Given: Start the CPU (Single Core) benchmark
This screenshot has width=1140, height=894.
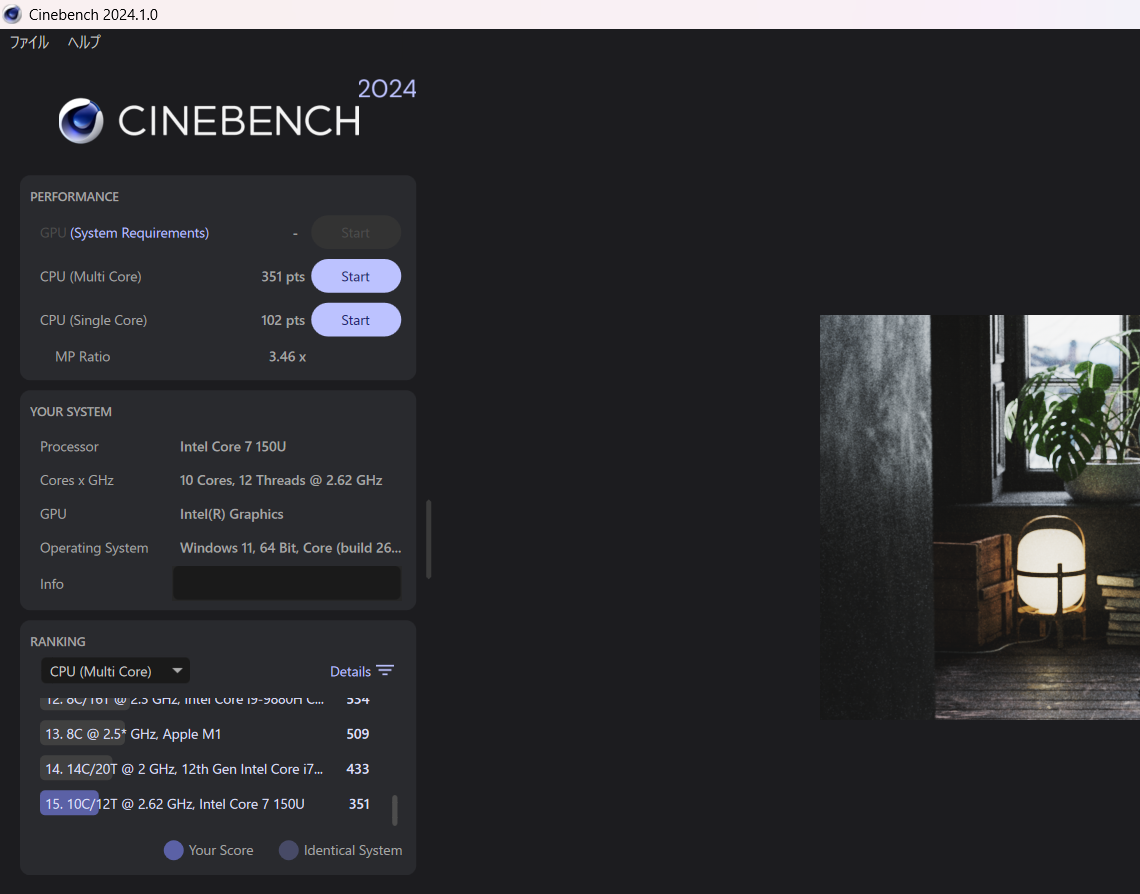Looking at the screenshot, I should (x=356, y=320).
